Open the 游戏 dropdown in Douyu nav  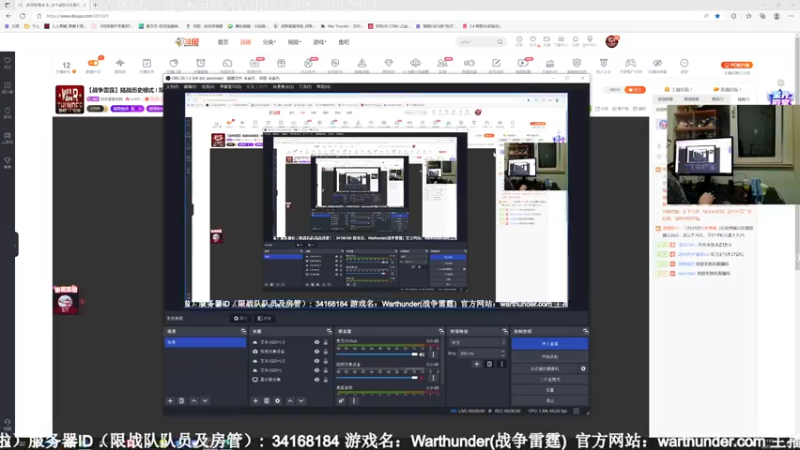coord(319,42)
